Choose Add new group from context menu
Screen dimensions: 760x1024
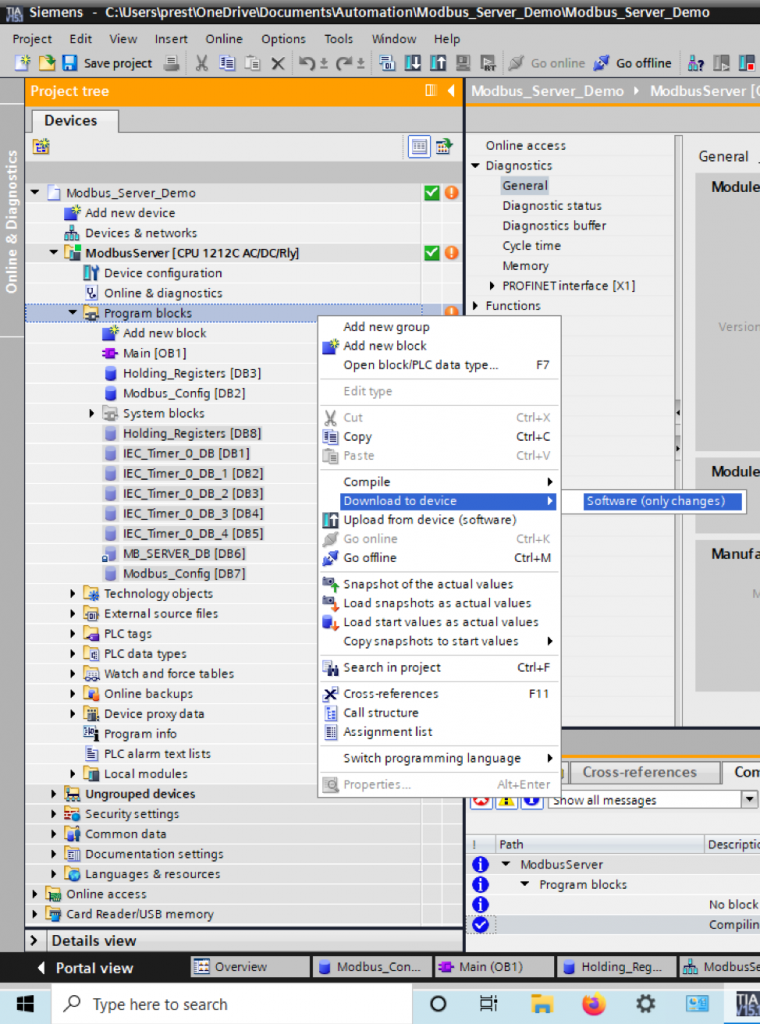440,327
